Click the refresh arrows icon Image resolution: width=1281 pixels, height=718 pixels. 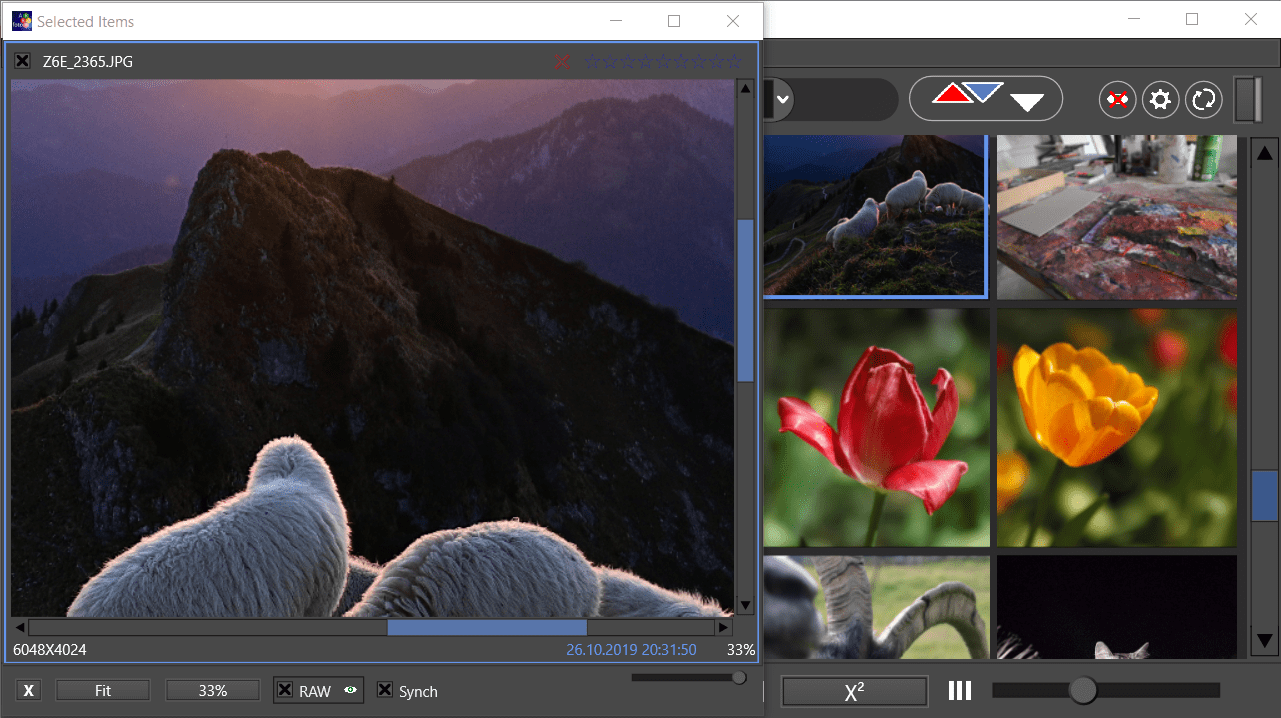pos(1204,100)
